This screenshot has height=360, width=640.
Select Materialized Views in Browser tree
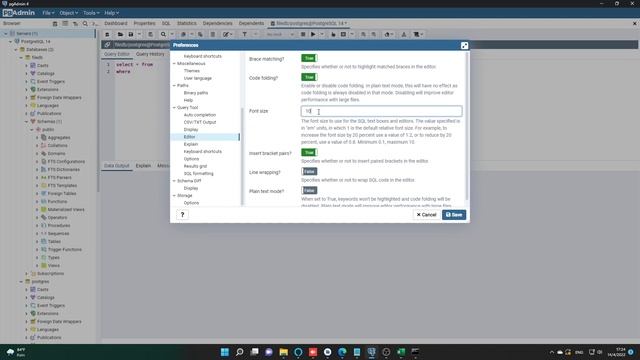coord(66,209)
